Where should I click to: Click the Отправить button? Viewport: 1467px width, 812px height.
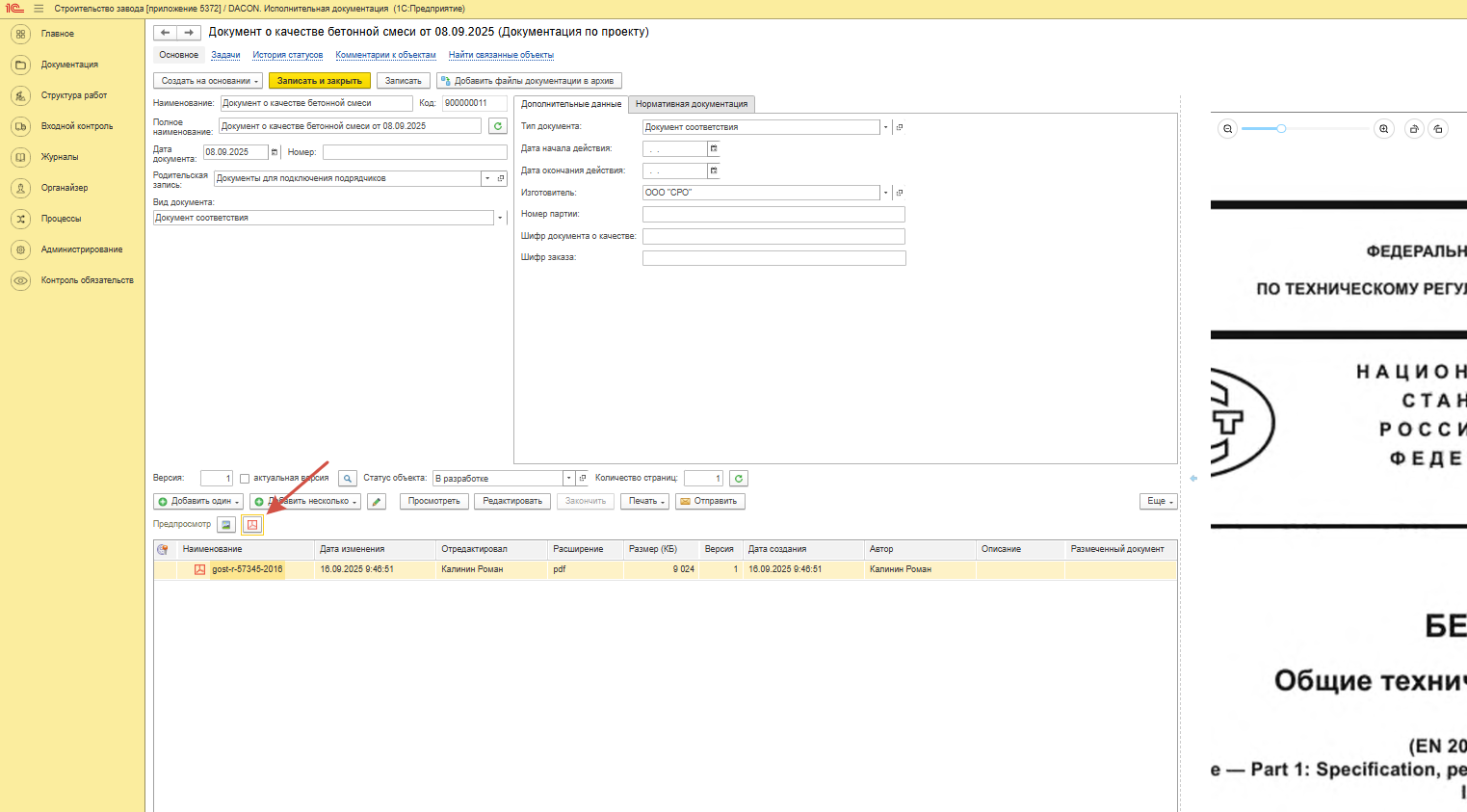click(x=710, y=502)
